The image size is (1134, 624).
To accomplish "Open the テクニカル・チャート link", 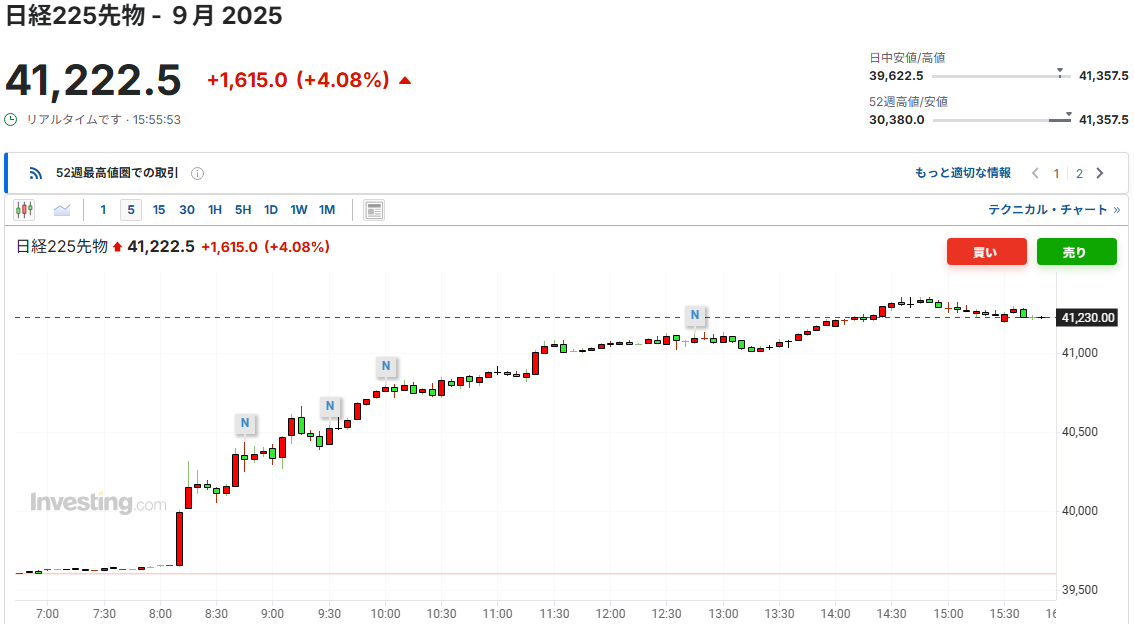I will coord(1054,210).
